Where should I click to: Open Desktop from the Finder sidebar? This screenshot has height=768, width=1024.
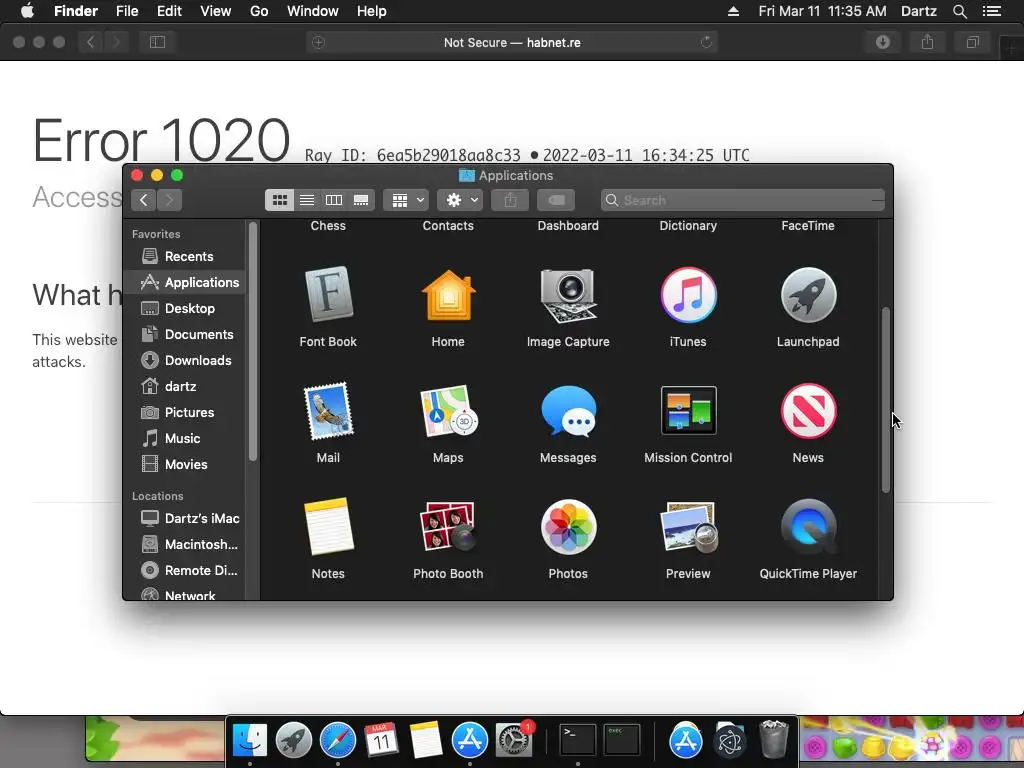tap(184, 308)
